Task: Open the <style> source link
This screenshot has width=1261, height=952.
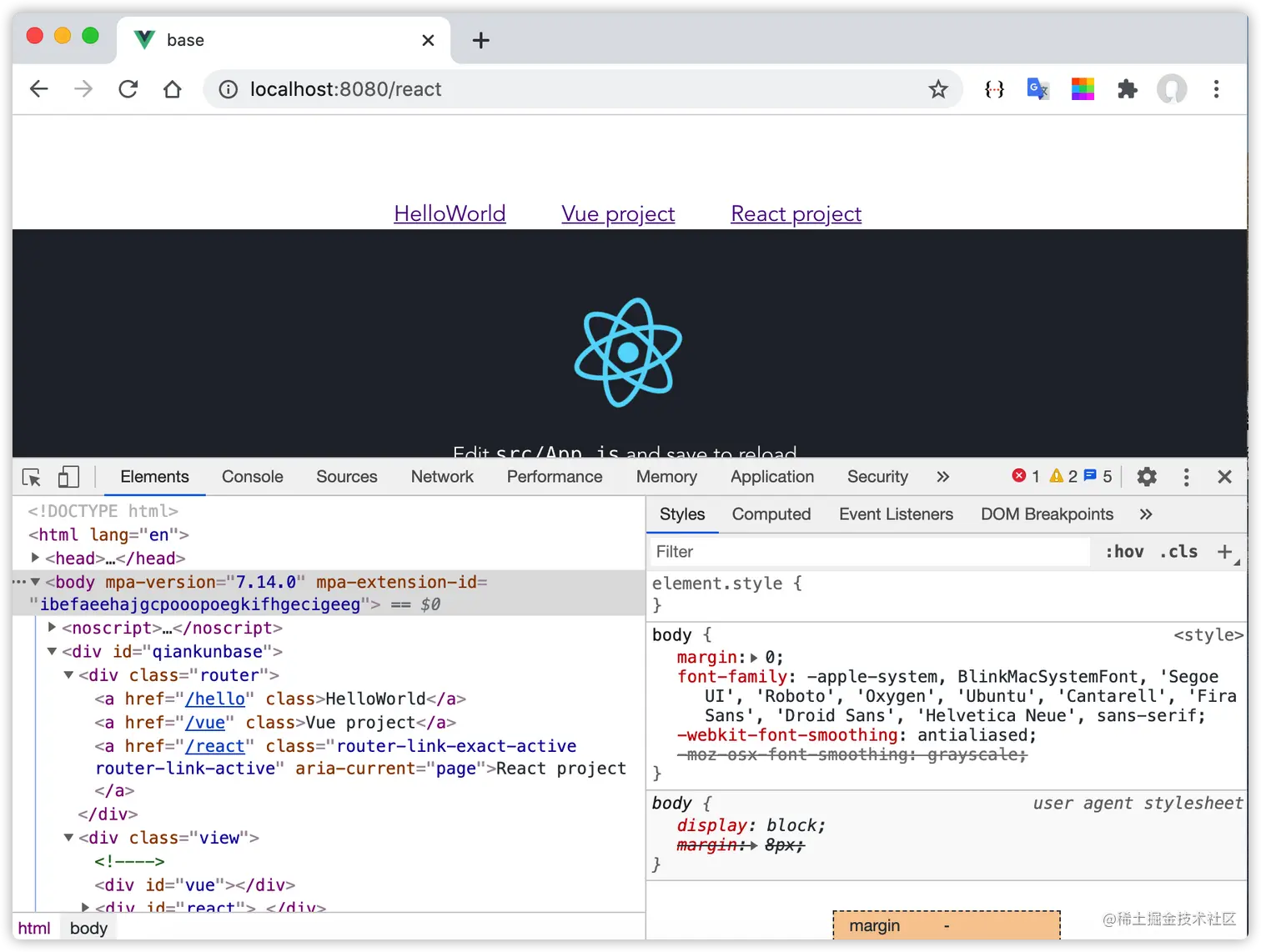Action: pos(1208,635)
